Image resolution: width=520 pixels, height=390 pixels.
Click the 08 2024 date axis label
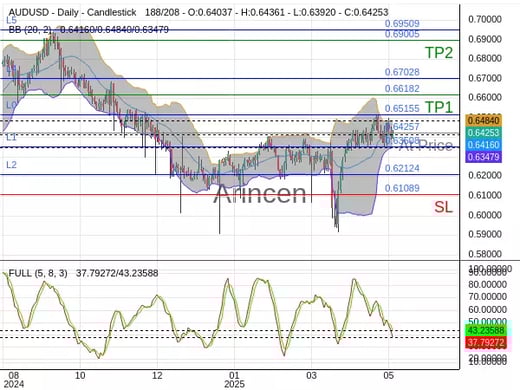click(x=14, y=380)
